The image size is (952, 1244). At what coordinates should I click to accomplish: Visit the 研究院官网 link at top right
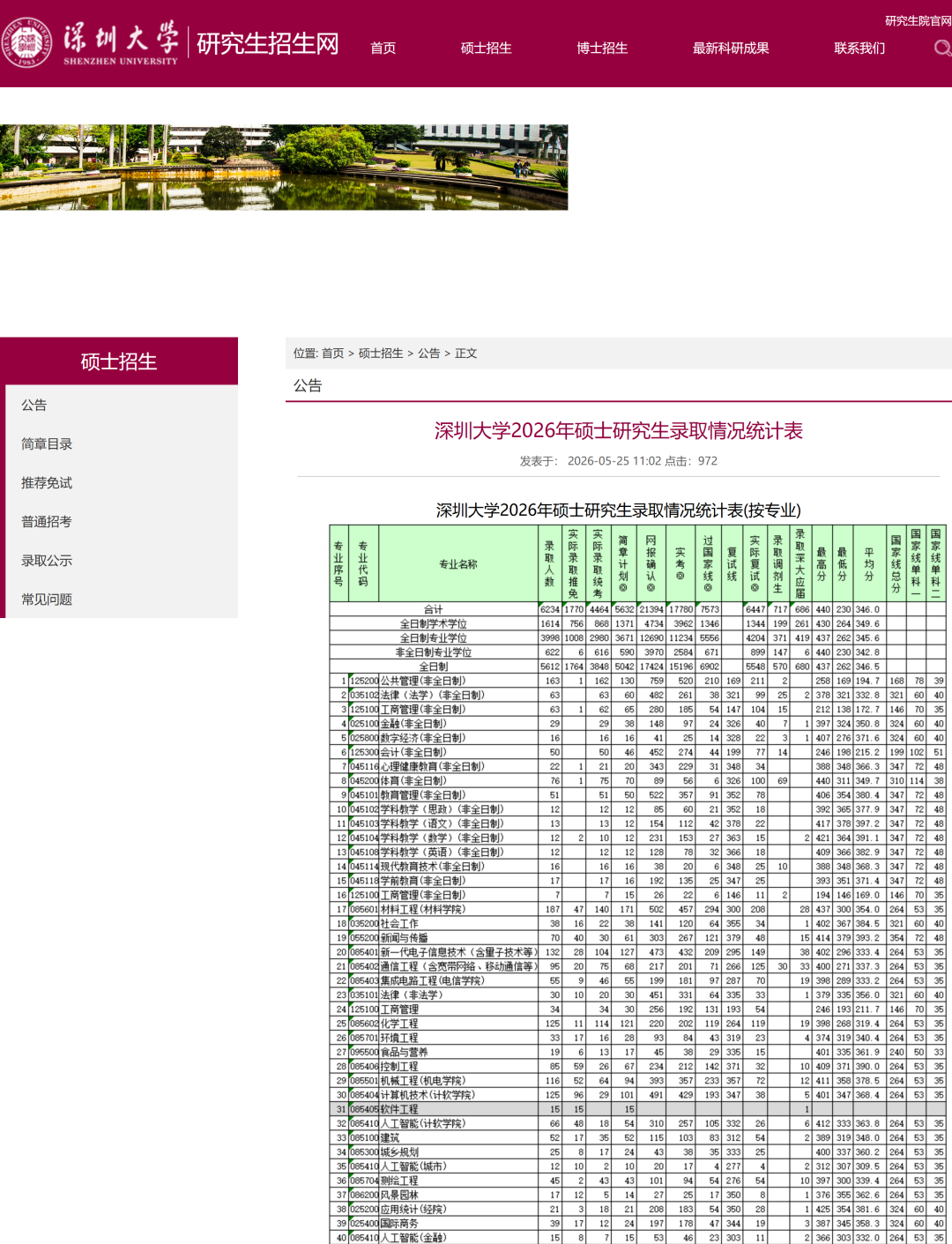[x=919, y=20]
